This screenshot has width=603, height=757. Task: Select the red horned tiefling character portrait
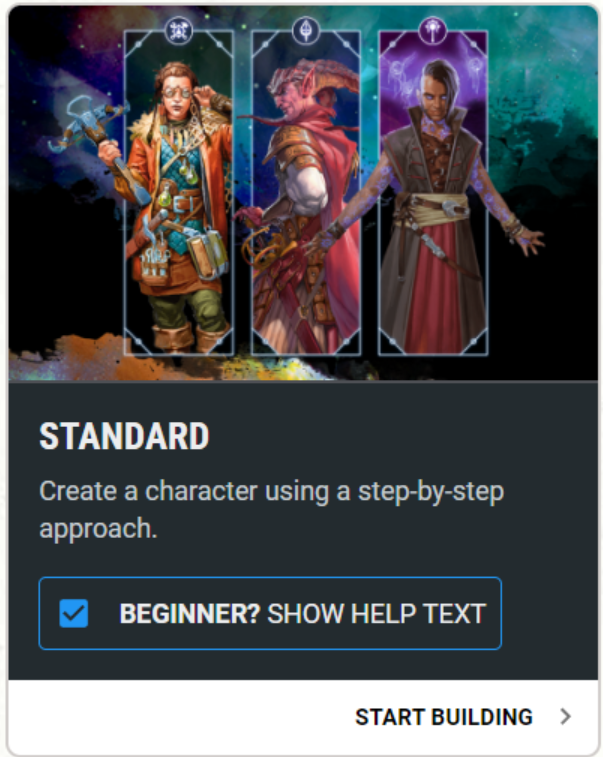(x=306, y=193)
